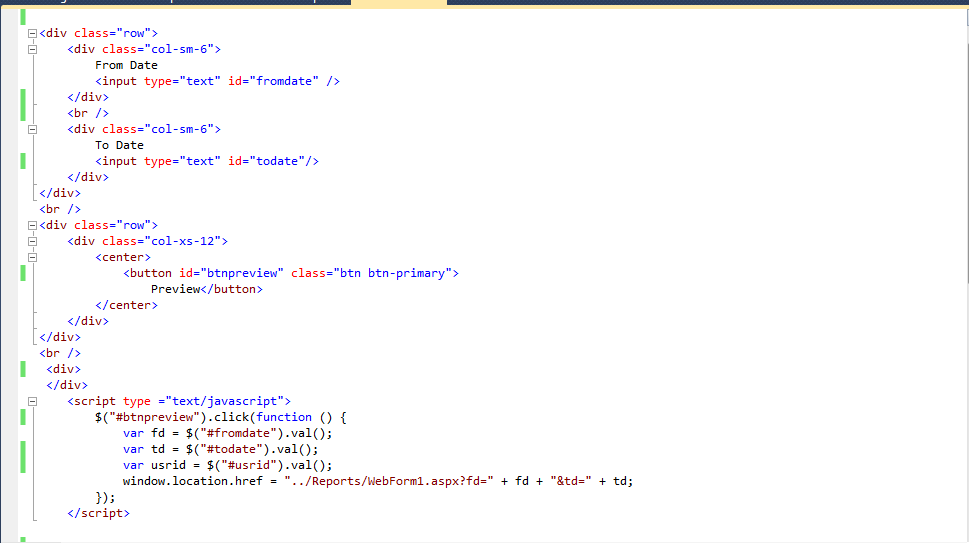Click the Preview</button> text line
The image size is (969, 543).
(x=206, y=289)
